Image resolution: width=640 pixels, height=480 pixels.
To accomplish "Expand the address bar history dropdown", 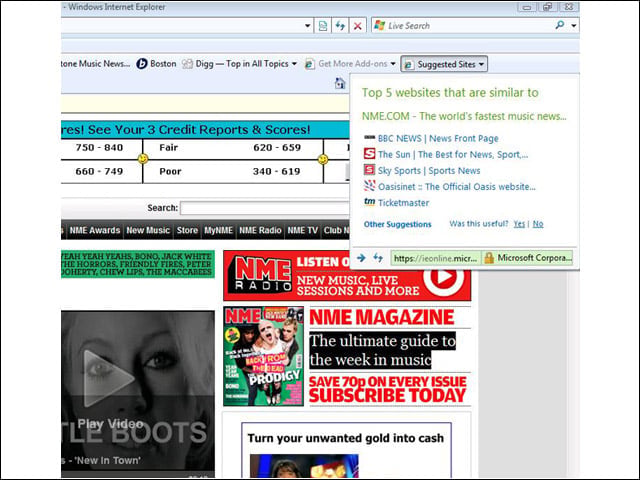I will (307, 26).
